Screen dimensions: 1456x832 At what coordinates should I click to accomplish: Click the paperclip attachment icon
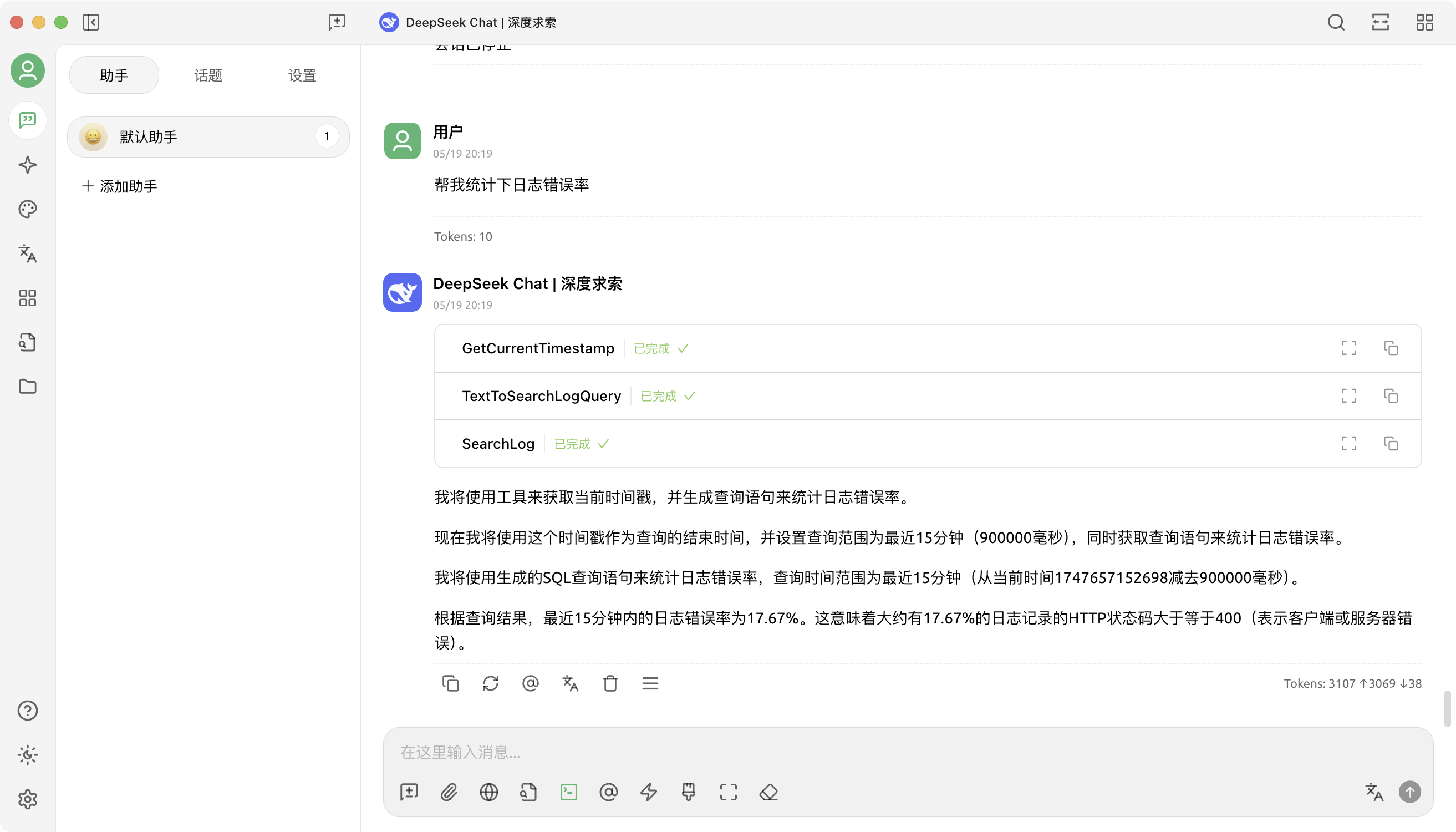[x=449, y=792]
